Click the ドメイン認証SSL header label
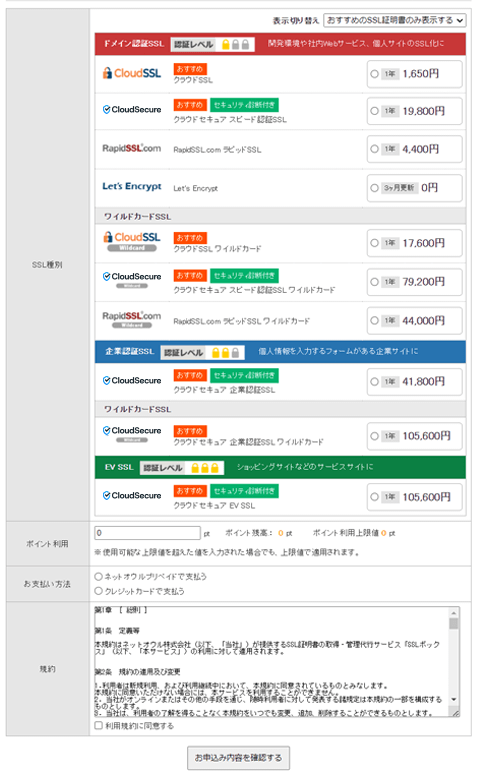 pos(134,44)
